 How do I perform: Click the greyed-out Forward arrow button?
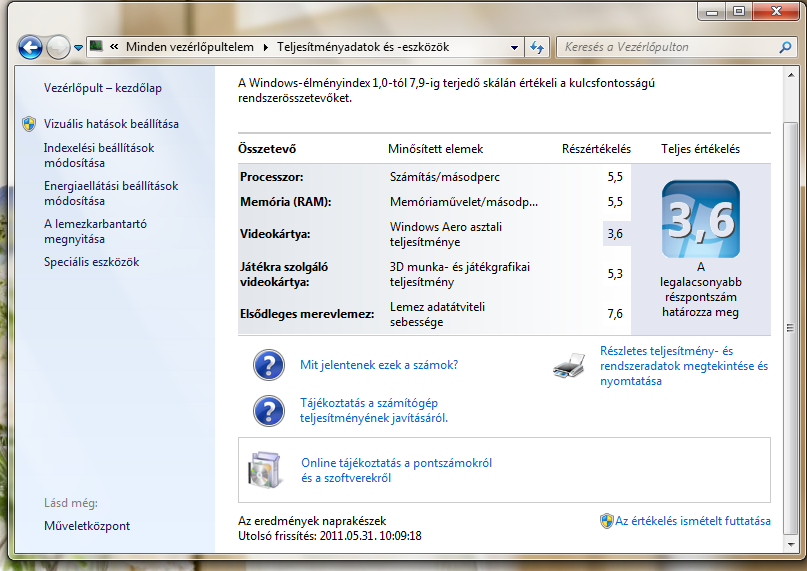[x=58, y=47]
